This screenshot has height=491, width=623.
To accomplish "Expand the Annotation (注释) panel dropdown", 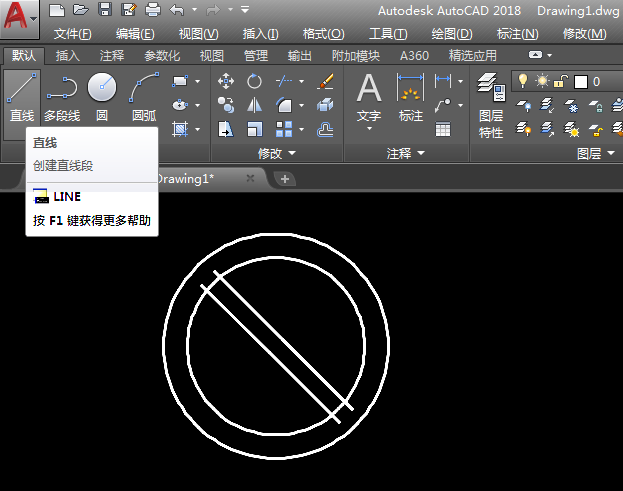I will click(406, 153).
